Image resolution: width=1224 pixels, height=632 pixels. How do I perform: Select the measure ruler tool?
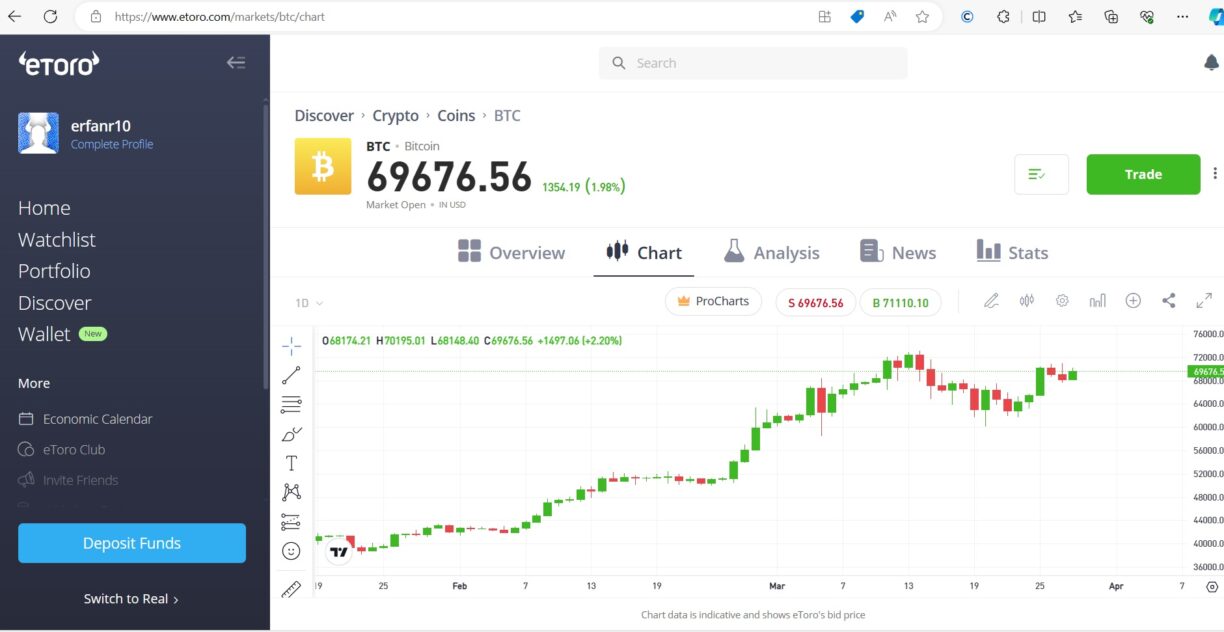coord(291,589)
